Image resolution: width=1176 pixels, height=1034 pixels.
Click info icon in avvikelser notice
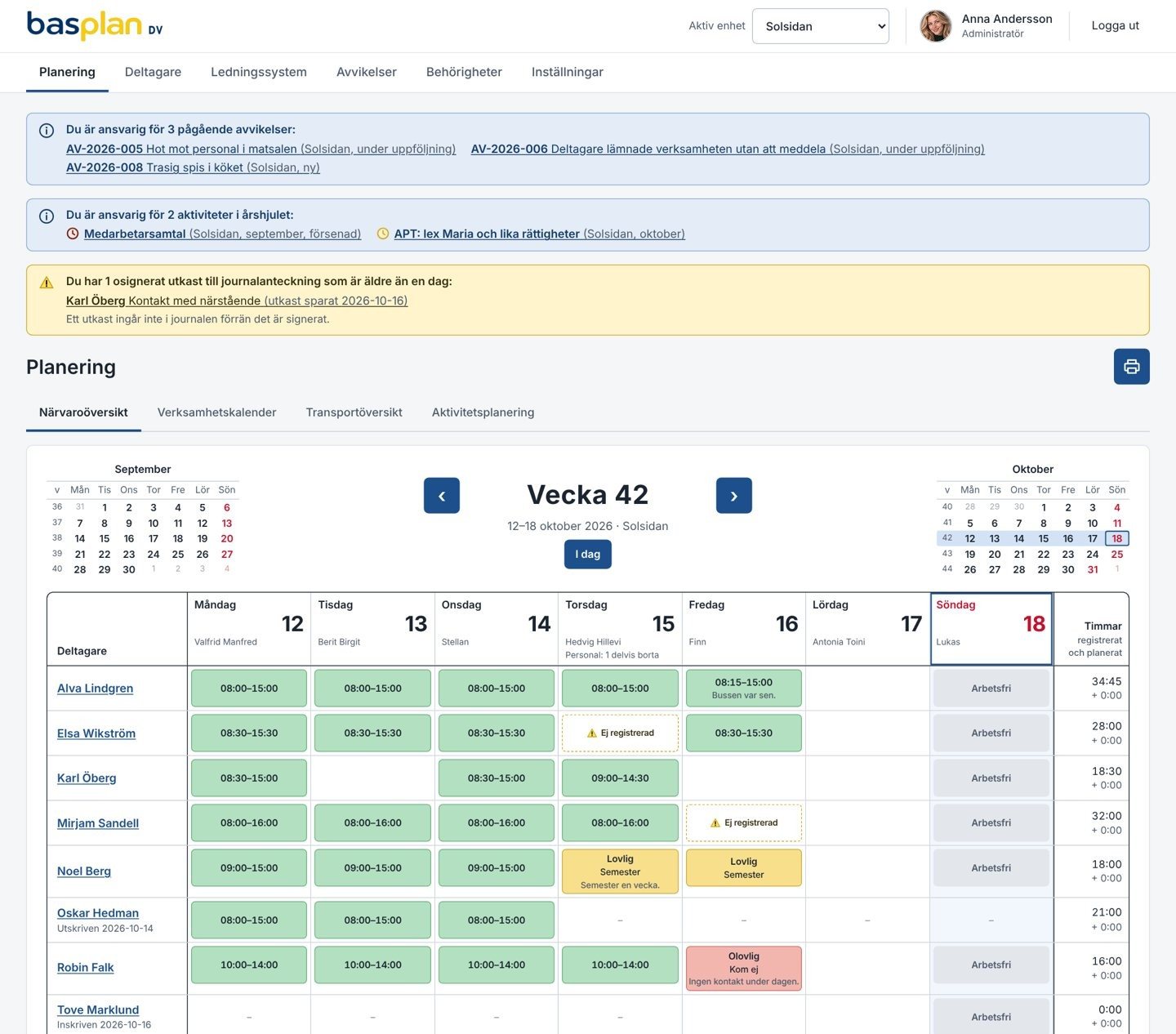pos(47,130)
